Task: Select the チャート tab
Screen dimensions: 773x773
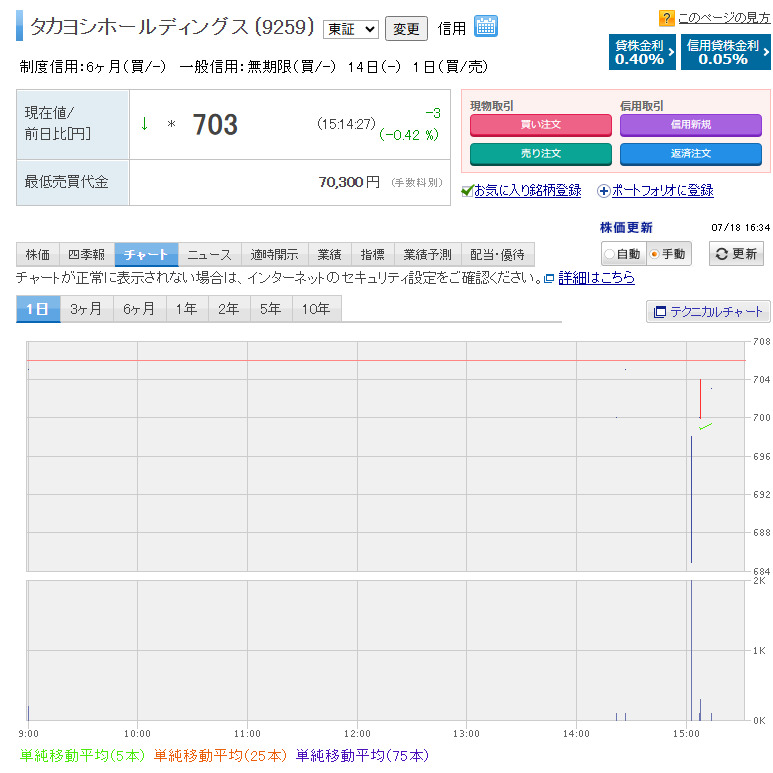Action: pos(146,254)
